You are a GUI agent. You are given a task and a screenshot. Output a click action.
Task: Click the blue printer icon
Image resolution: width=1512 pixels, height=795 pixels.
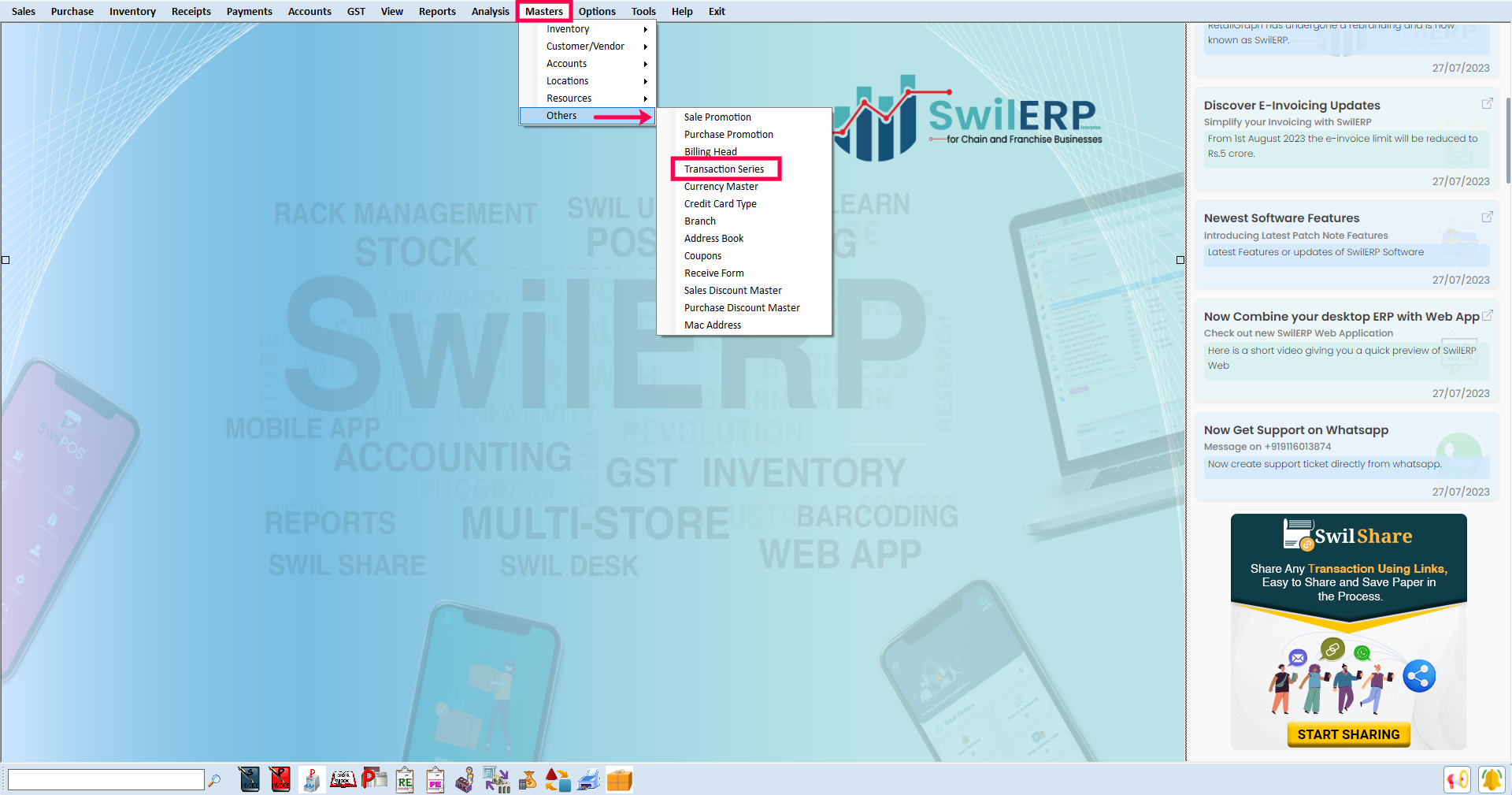click(589, 779)
